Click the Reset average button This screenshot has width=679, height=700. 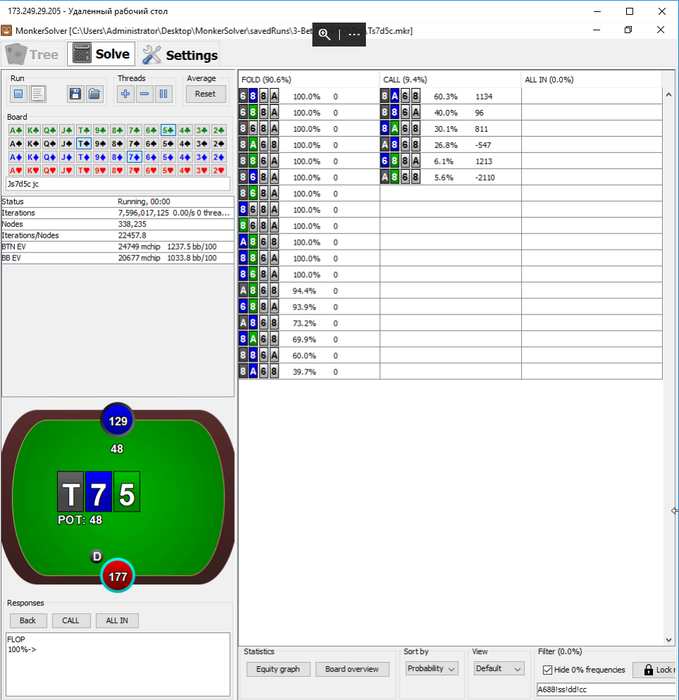(205, 94)
